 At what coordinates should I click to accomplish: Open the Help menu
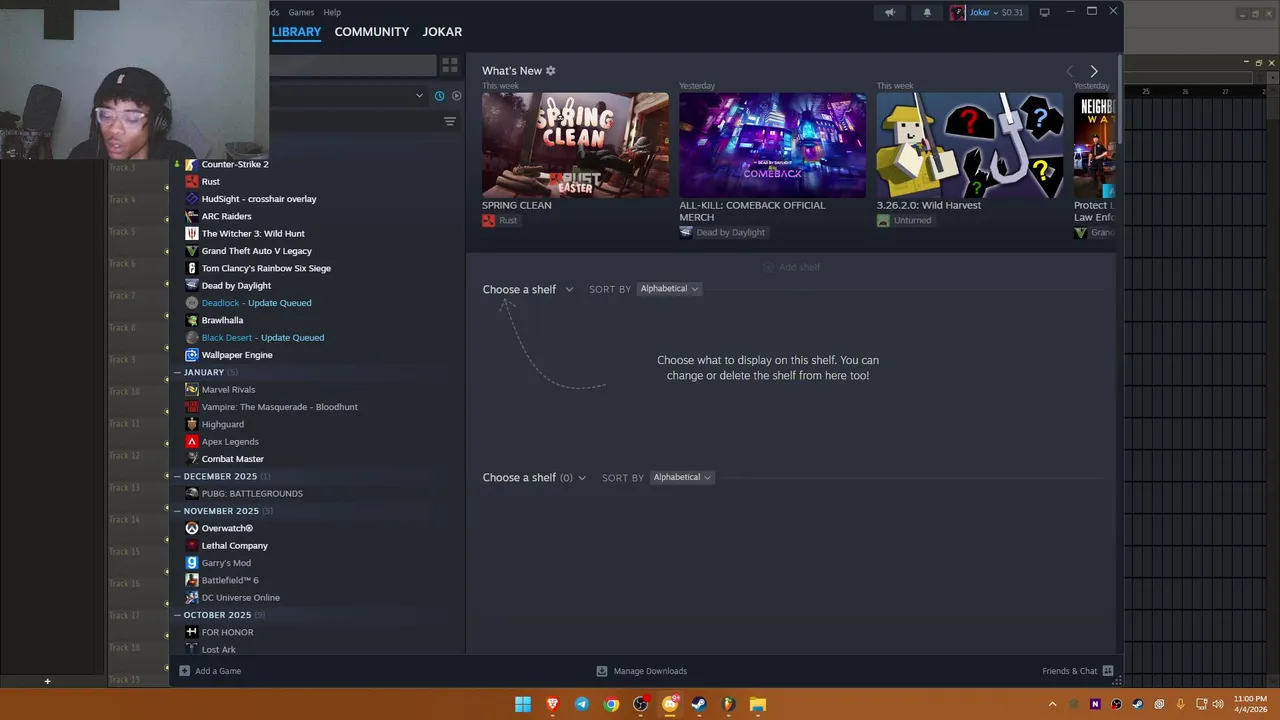[332, 12]
